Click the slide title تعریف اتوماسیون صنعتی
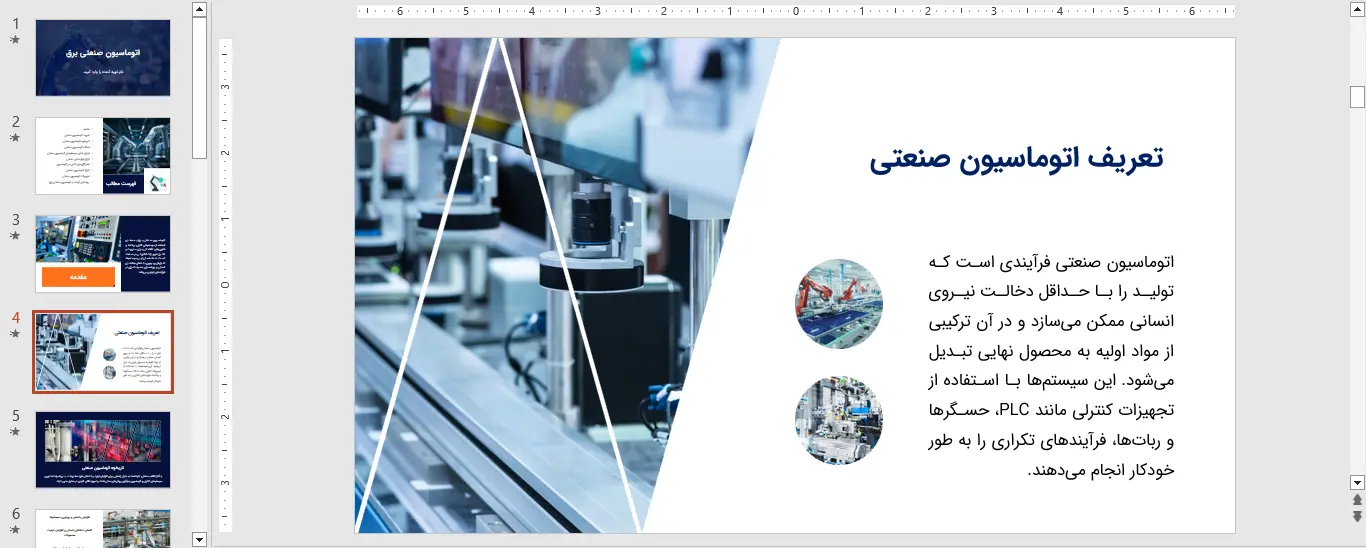The height and width of the screenshot is (548, 1366). click(x=1017, y=159)
